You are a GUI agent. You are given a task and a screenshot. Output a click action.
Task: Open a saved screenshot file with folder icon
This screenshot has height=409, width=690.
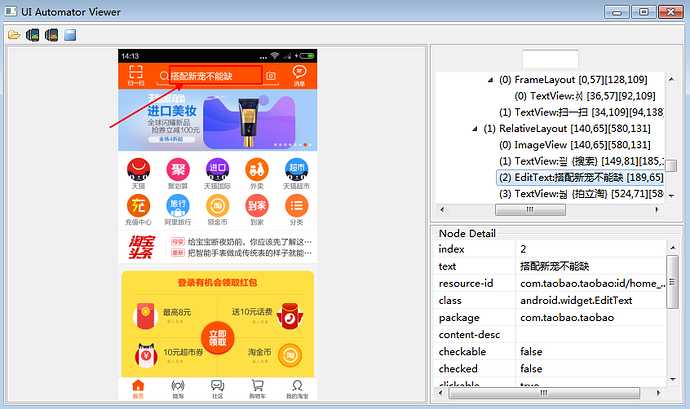[x=14, y=35]
